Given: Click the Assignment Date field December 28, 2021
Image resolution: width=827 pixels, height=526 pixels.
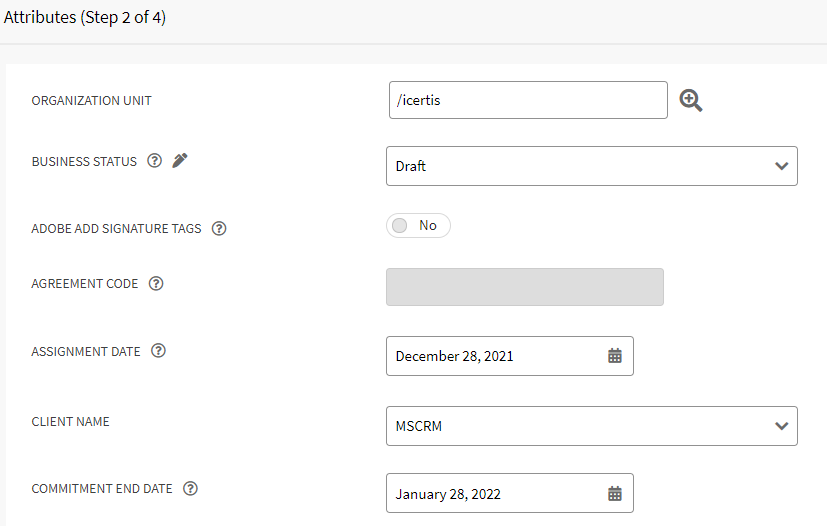Looking at the screenshot, I should (495, 356).
